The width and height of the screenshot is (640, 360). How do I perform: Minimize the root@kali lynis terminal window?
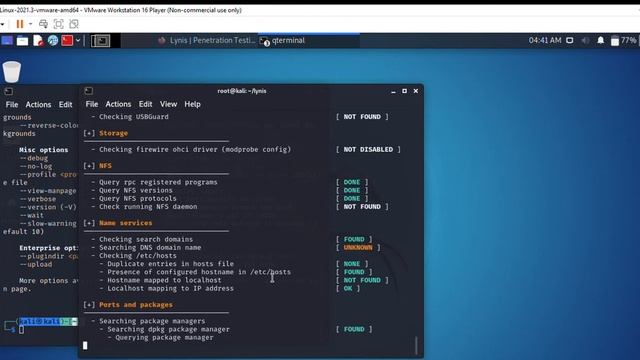coord(393,91)
